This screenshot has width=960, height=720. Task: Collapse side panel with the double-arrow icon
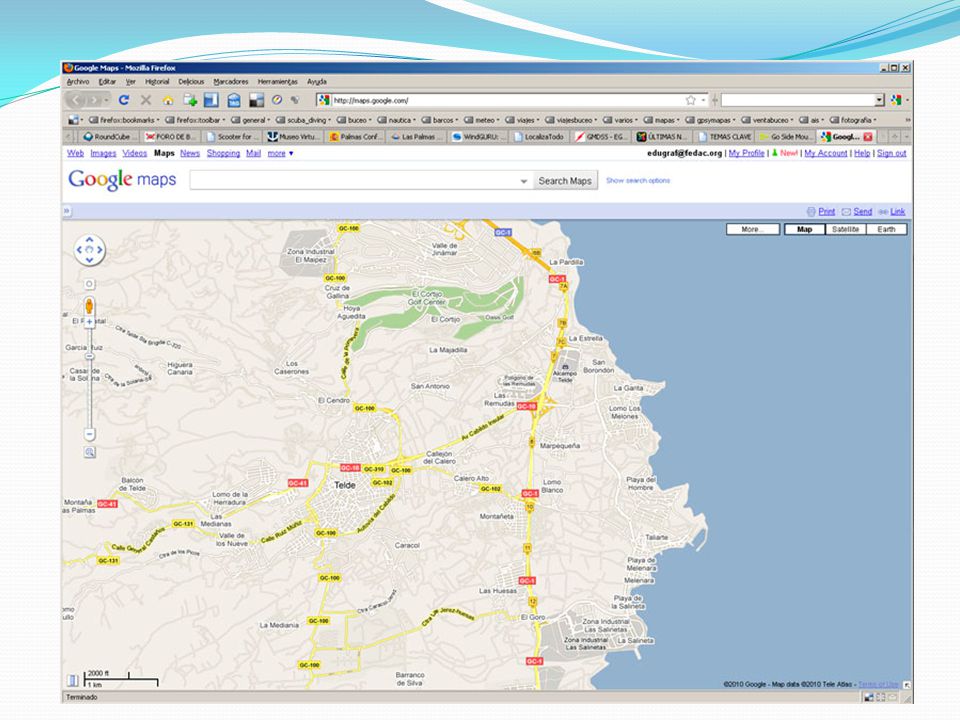[67, 211]
